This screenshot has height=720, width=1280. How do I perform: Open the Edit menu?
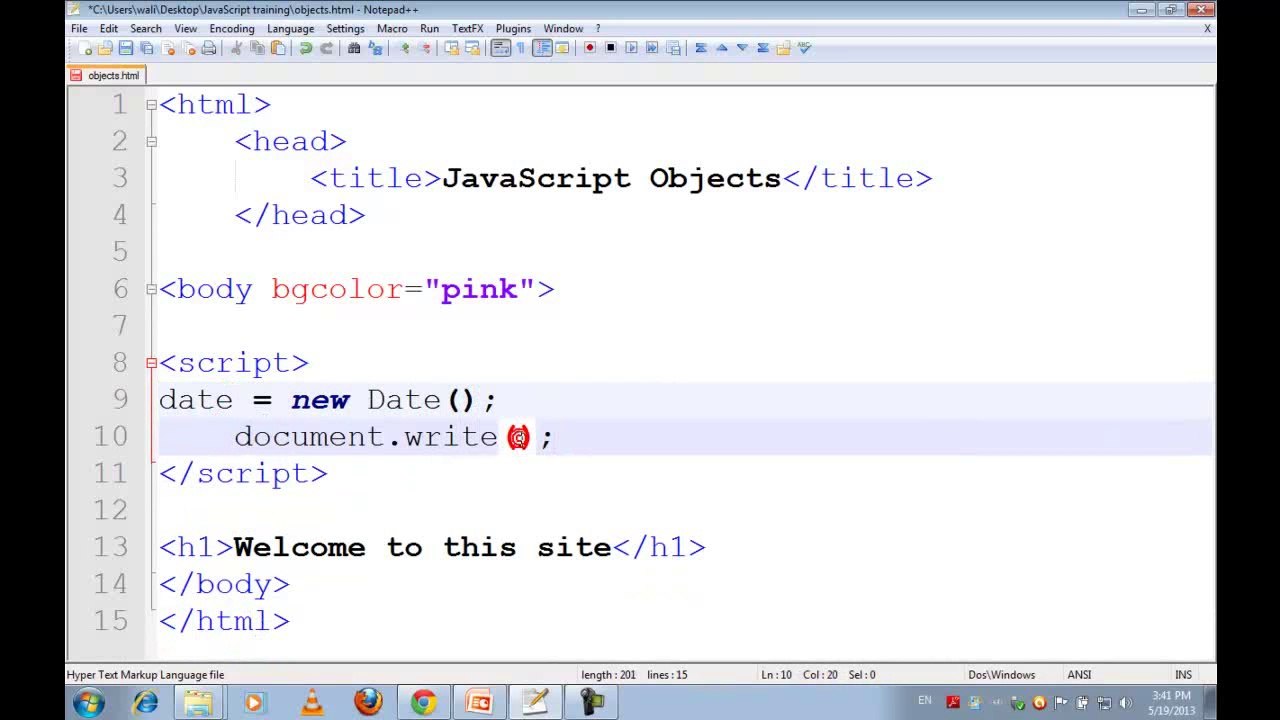[108, 28]
